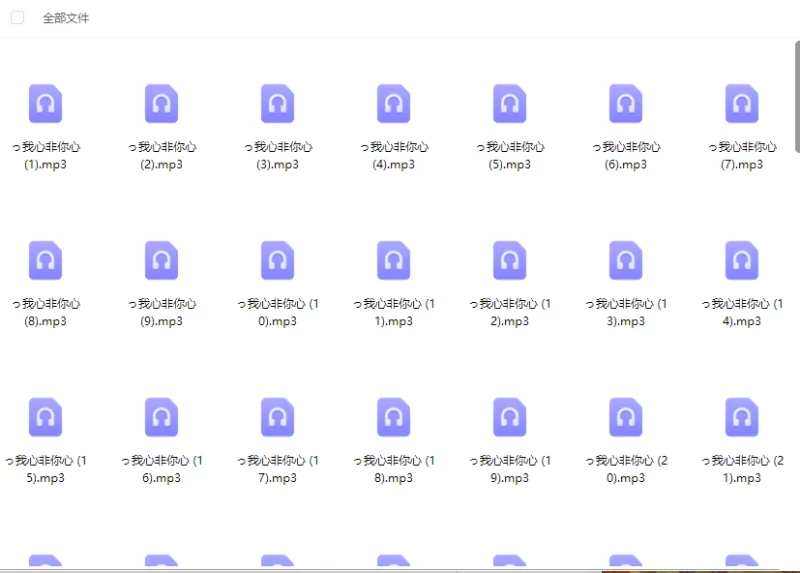
Task: Select audio icon of 我心非你心 (2).mp3
Action: tap(161, 104)
